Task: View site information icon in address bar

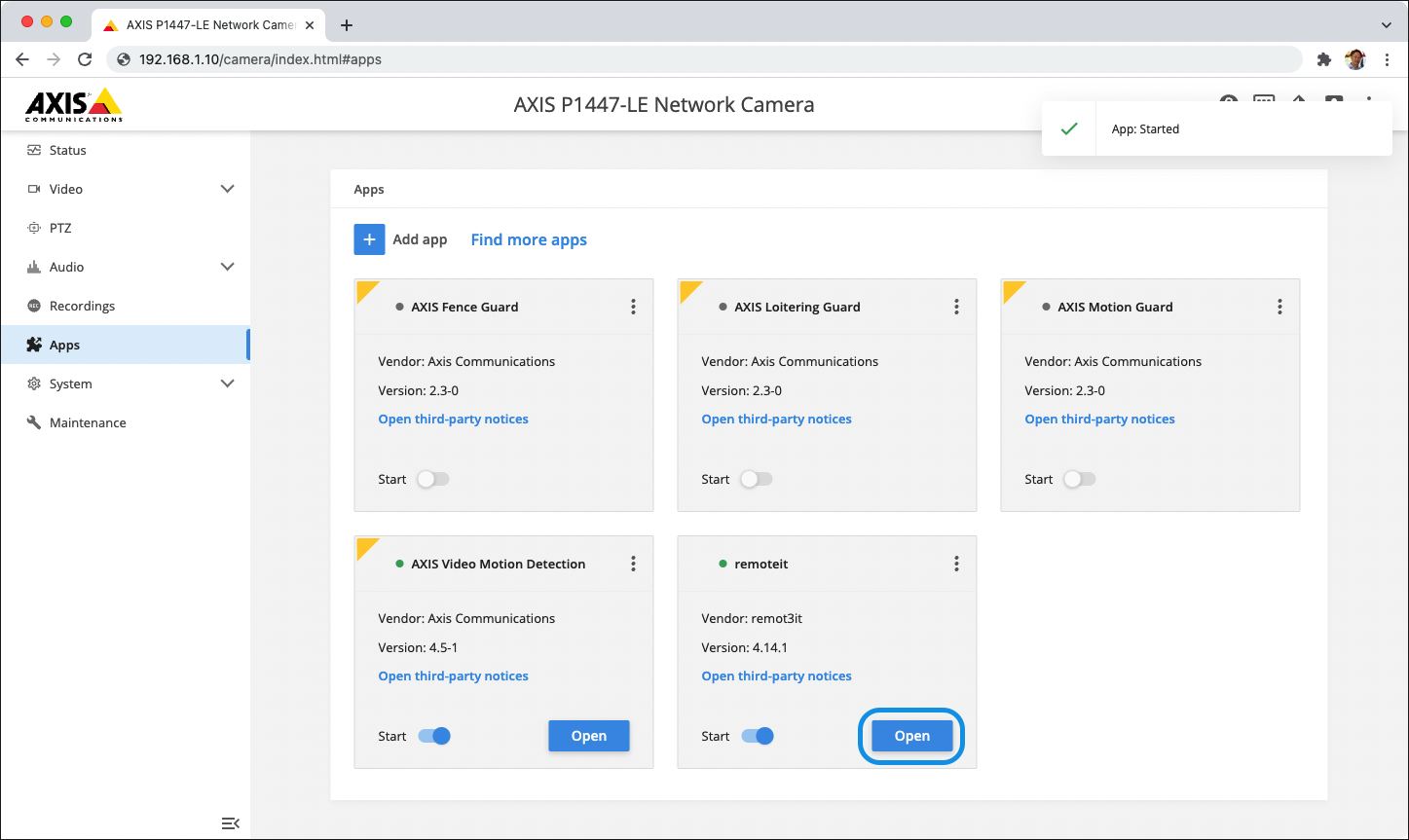Action: (x=124, y=59)
